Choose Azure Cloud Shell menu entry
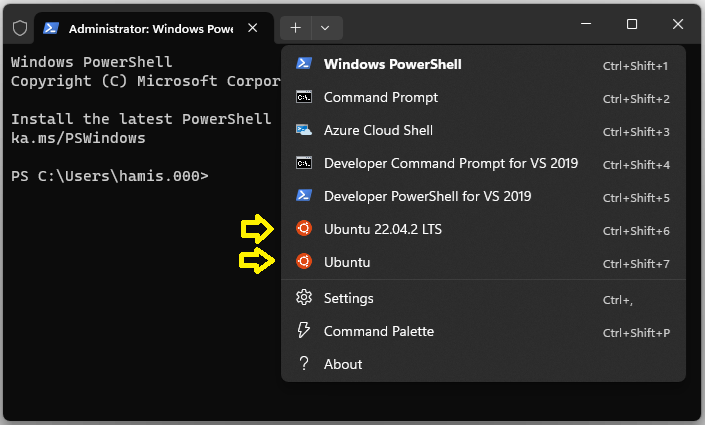705x425 pixels. 378,130
